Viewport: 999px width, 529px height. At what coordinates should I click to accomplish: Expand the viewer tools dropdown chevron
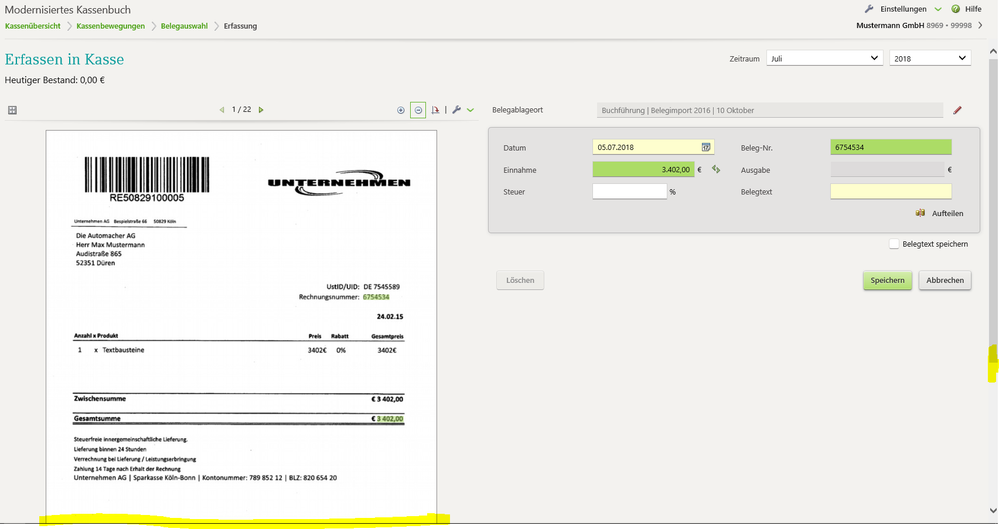470,110
